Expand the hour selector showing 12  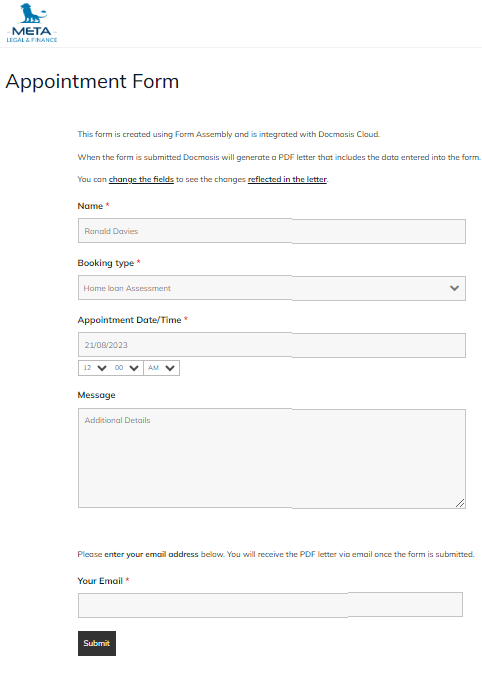point(95,368)
